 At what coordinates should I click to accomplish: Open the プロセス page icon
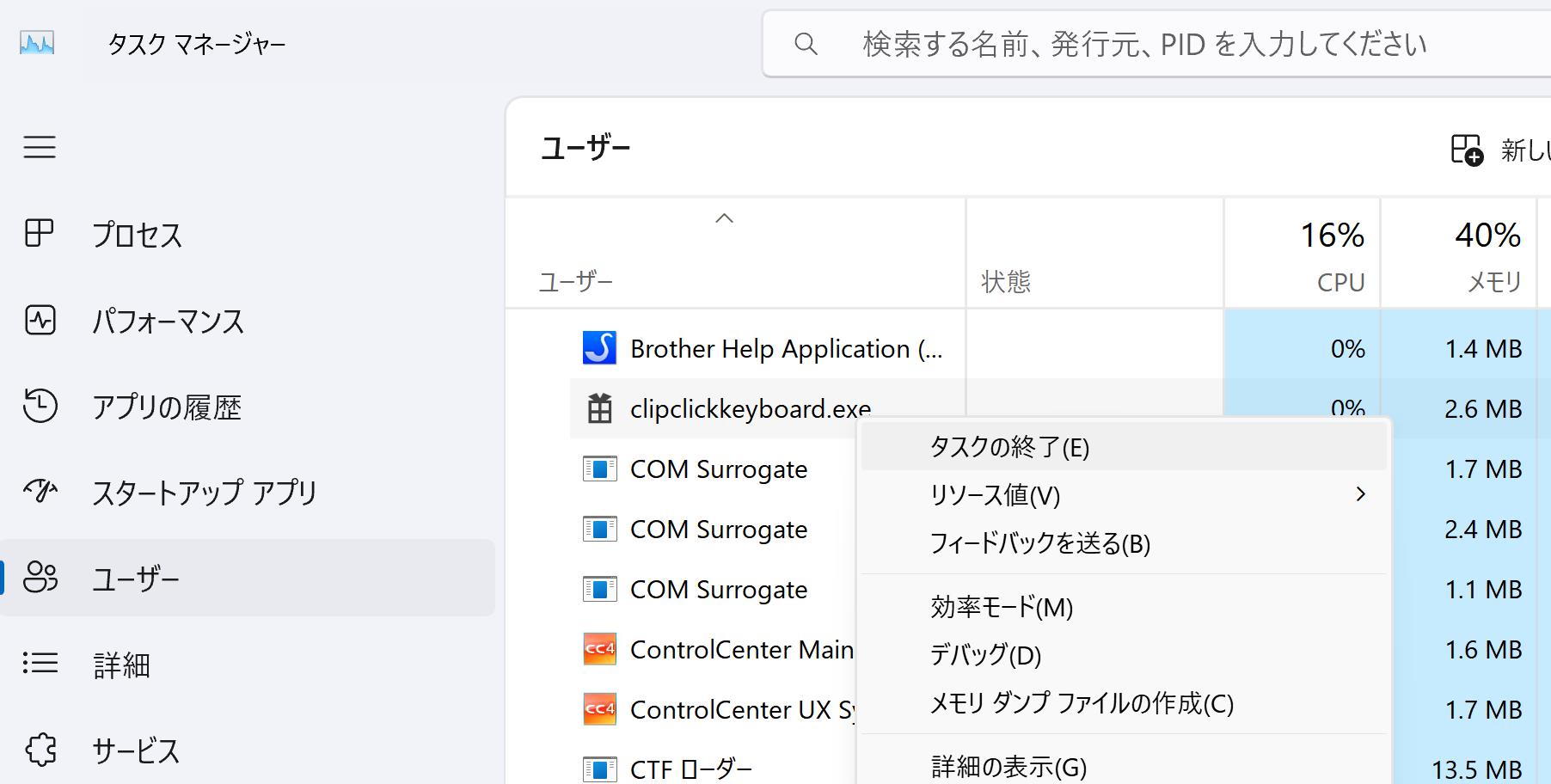click(40, 233)
